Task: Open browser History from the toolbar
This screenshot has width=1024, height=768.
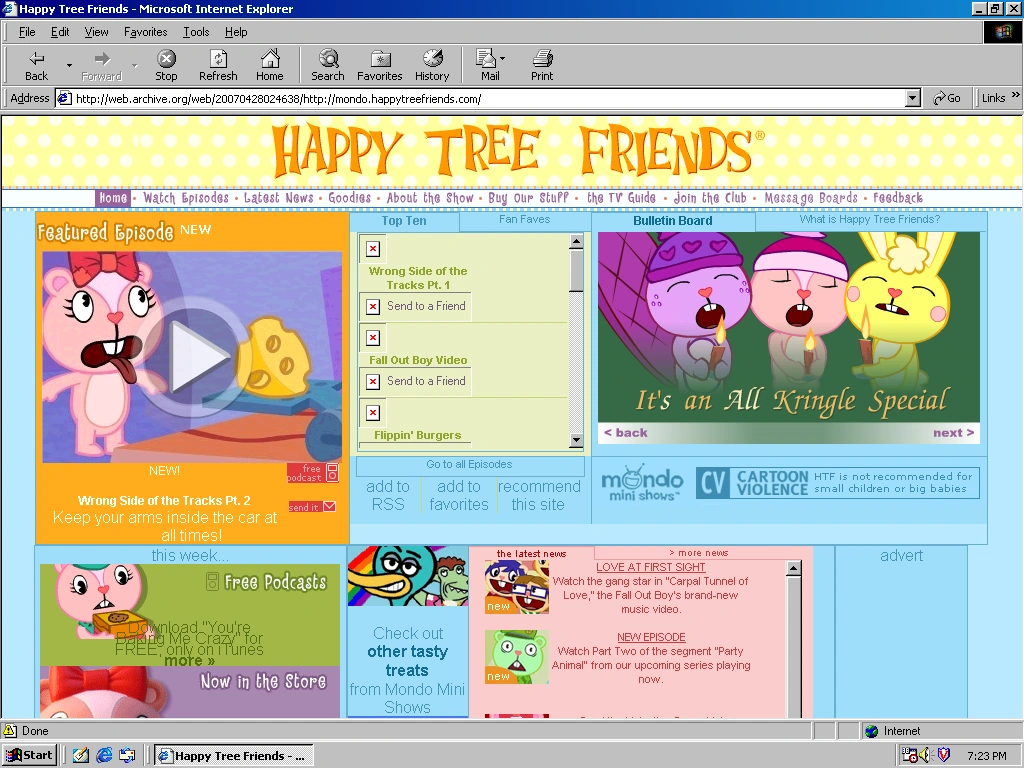Action: coord(432,64)
